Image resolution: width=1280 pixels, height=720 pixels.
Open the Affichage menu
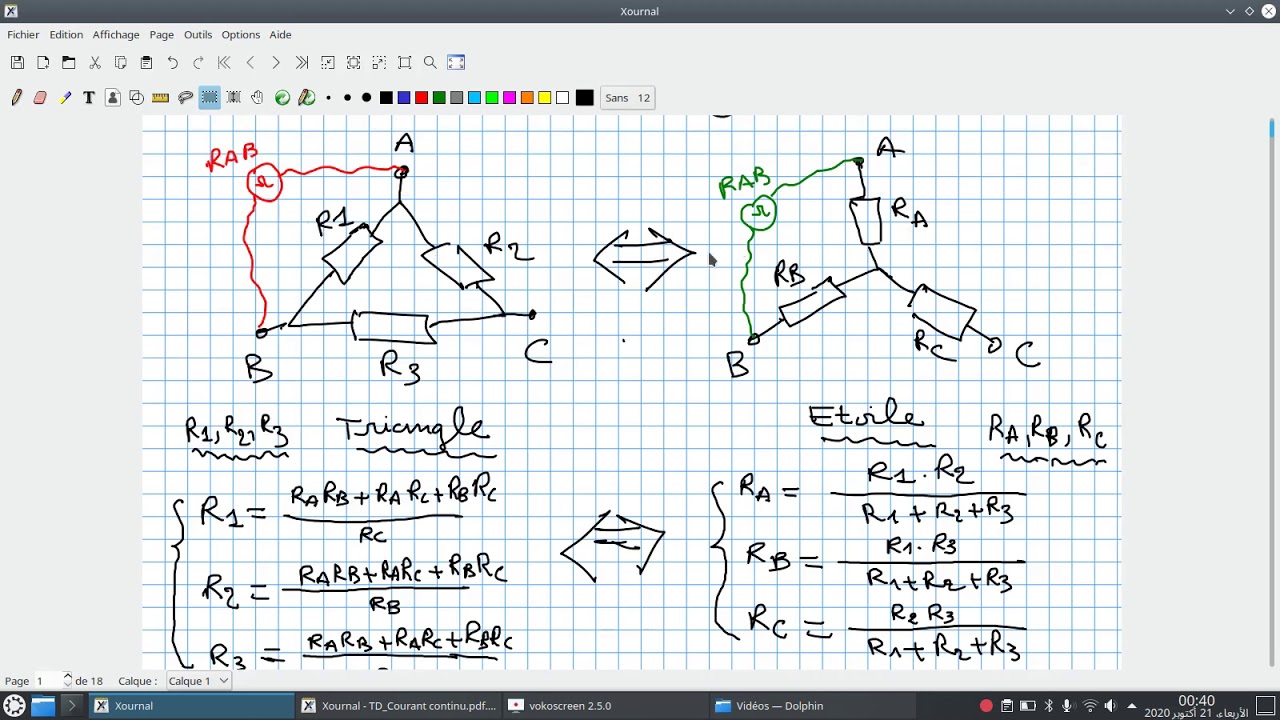(x=116, y=35)
